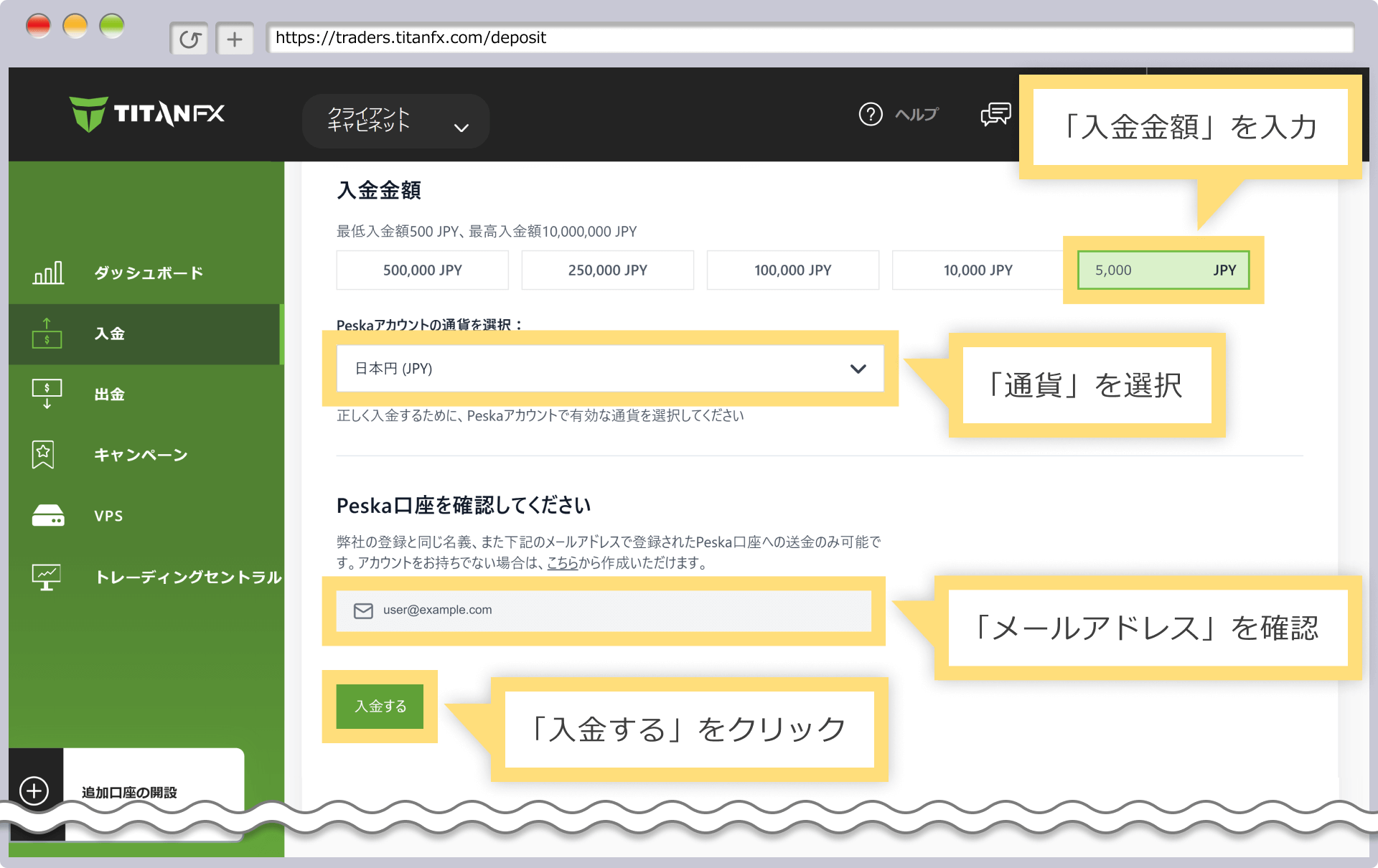Select the 入金 sidebar item
The image size is (1378, 868).
[x=146, y=334]
